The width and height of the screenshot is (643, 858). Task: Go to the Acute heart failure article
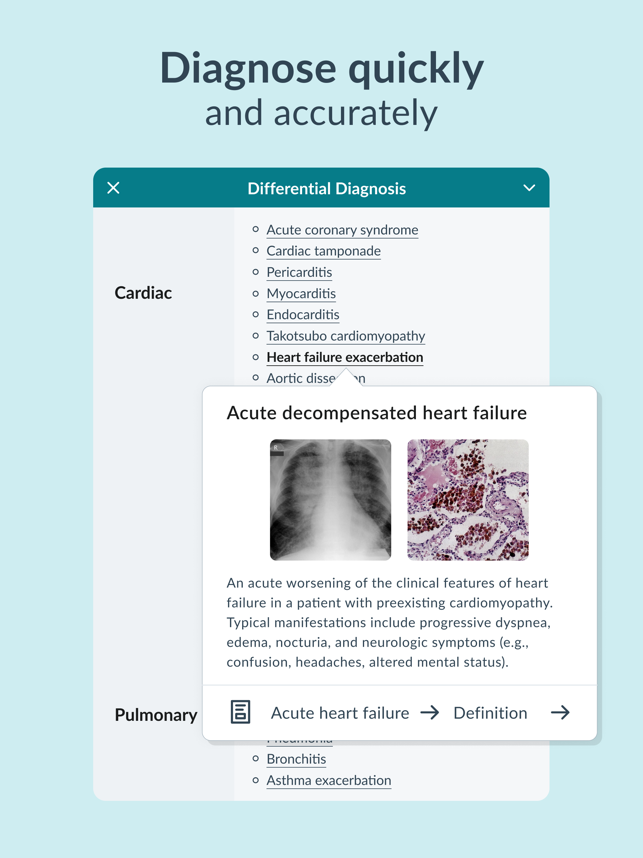click(x=340, y=713)
